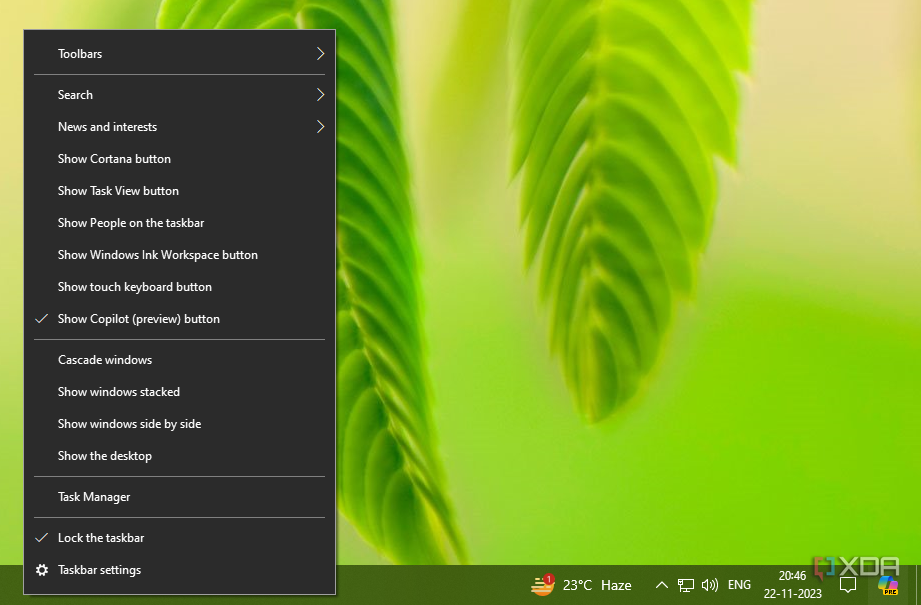Click the ENG language indicator
The image size is (921, 605).
pyautogui.click(x=739, y=585)
